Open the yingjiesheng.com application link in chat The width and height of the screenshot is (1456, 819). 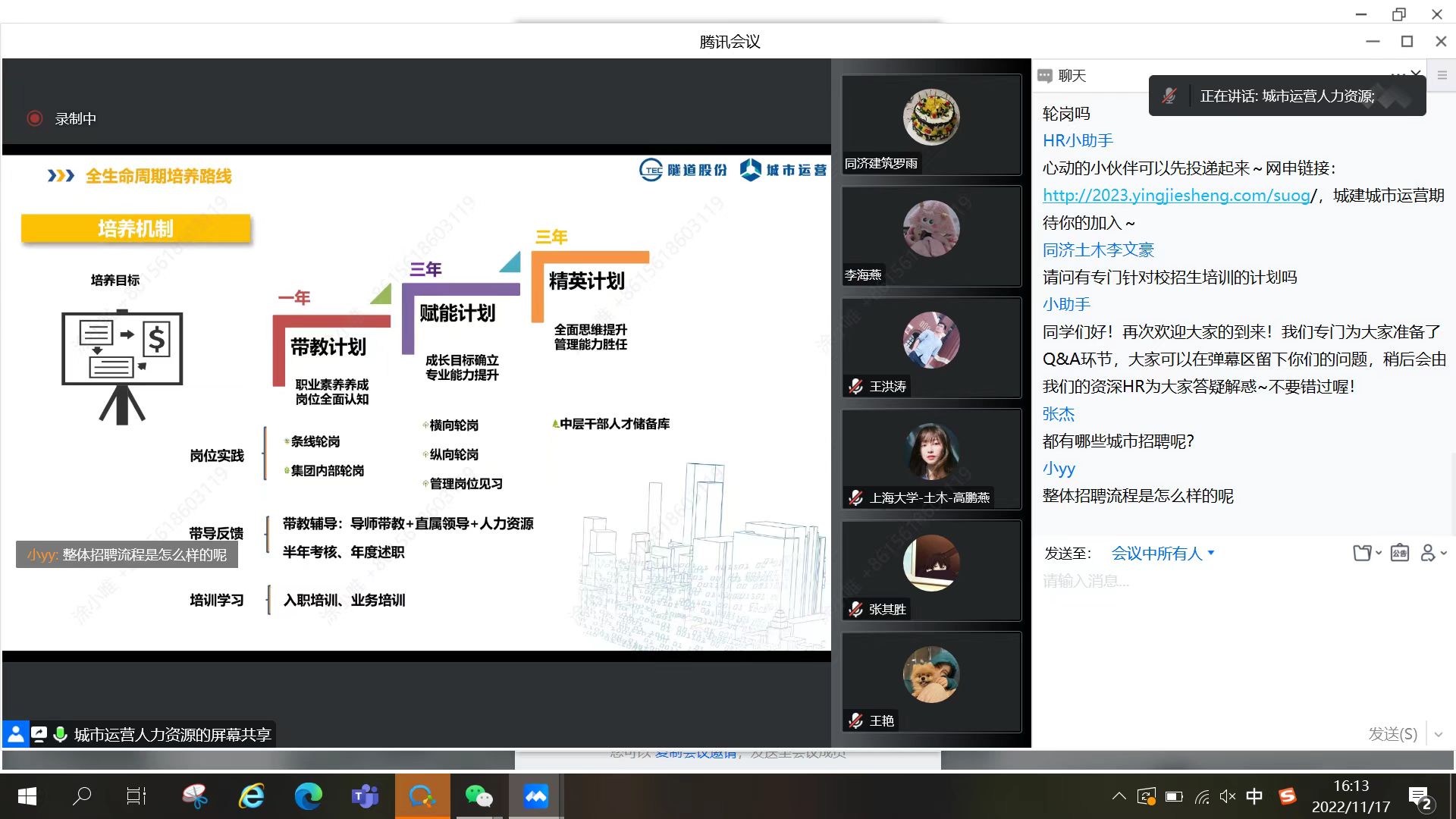click(1176, 195)
